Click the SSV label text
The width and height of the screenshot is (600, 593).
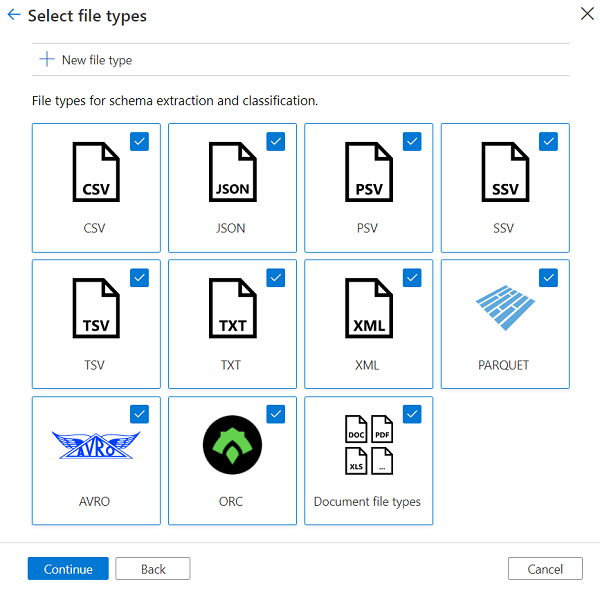(503, 228)
